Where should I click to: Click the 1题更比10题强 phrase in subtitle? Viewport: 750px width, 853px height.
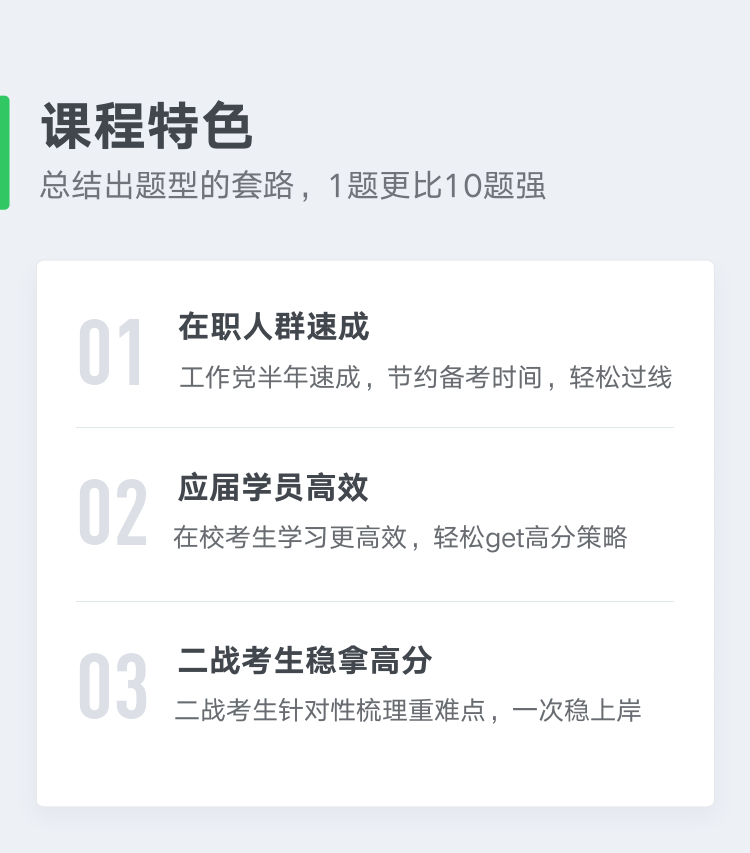436,185
